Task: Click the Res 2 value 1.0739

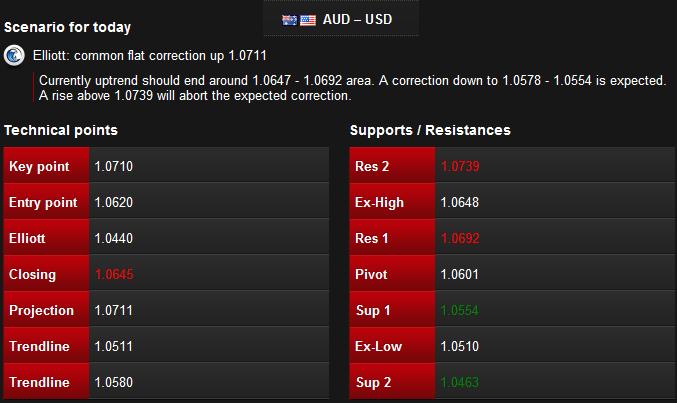Action: (460, 166)
